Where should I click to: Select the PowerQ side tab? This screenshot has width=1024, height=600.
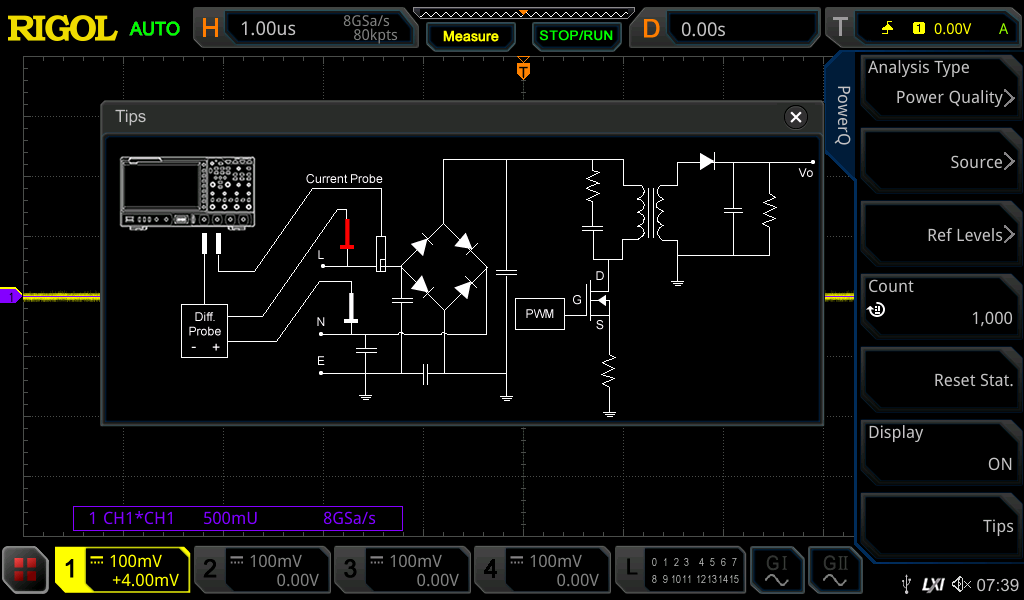click(843, 115)
